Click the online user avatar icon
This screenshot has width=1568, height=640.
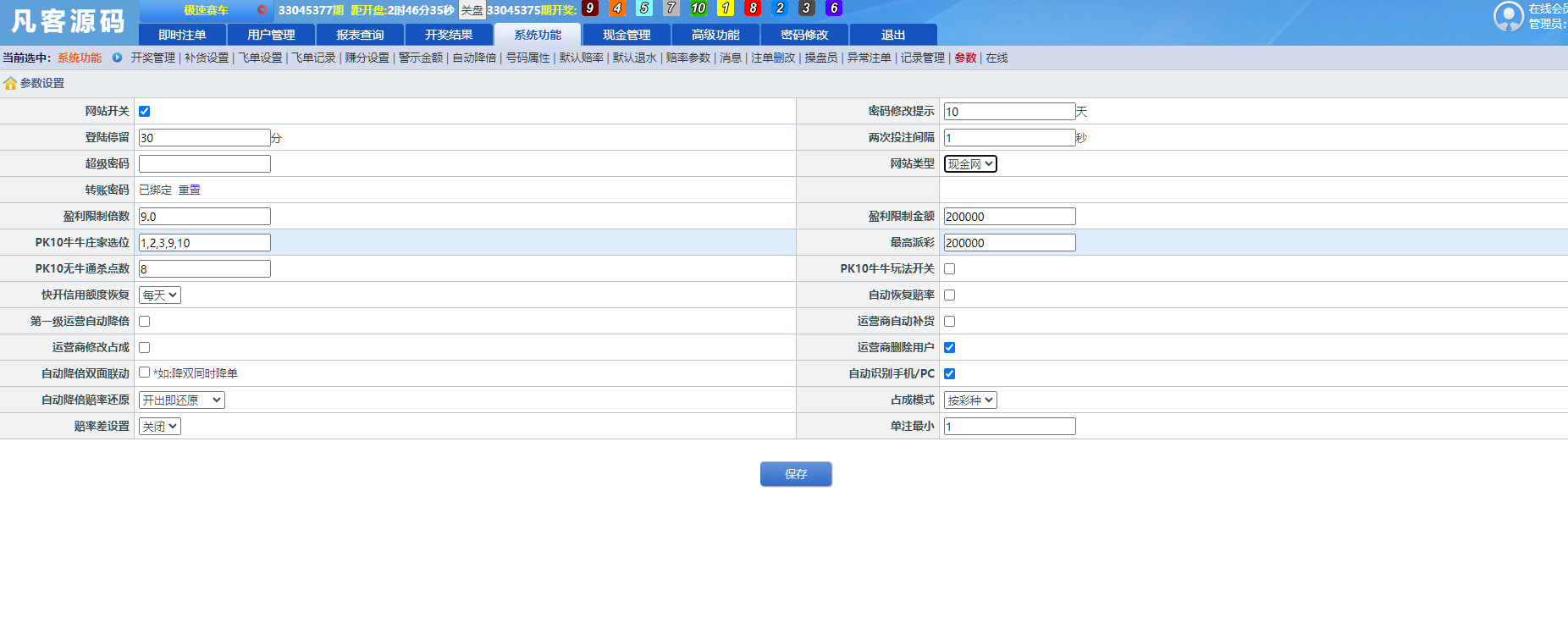click(x=1509, y=16)
